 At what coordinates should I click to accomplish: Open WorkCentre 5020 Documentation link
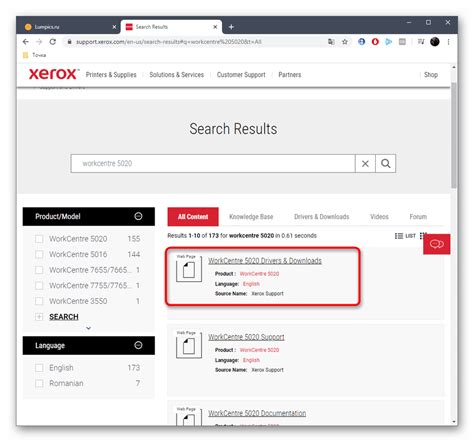pyautogui.click(x=257, y=413)
